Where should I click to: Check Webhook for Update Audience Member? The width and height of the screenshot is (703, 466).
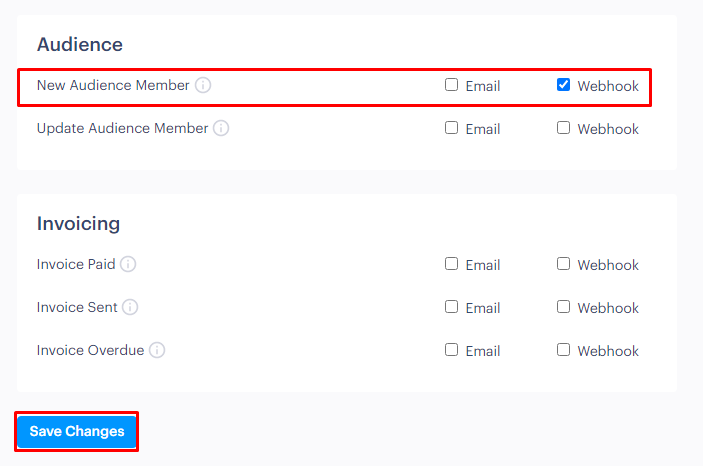coord(564,128)
